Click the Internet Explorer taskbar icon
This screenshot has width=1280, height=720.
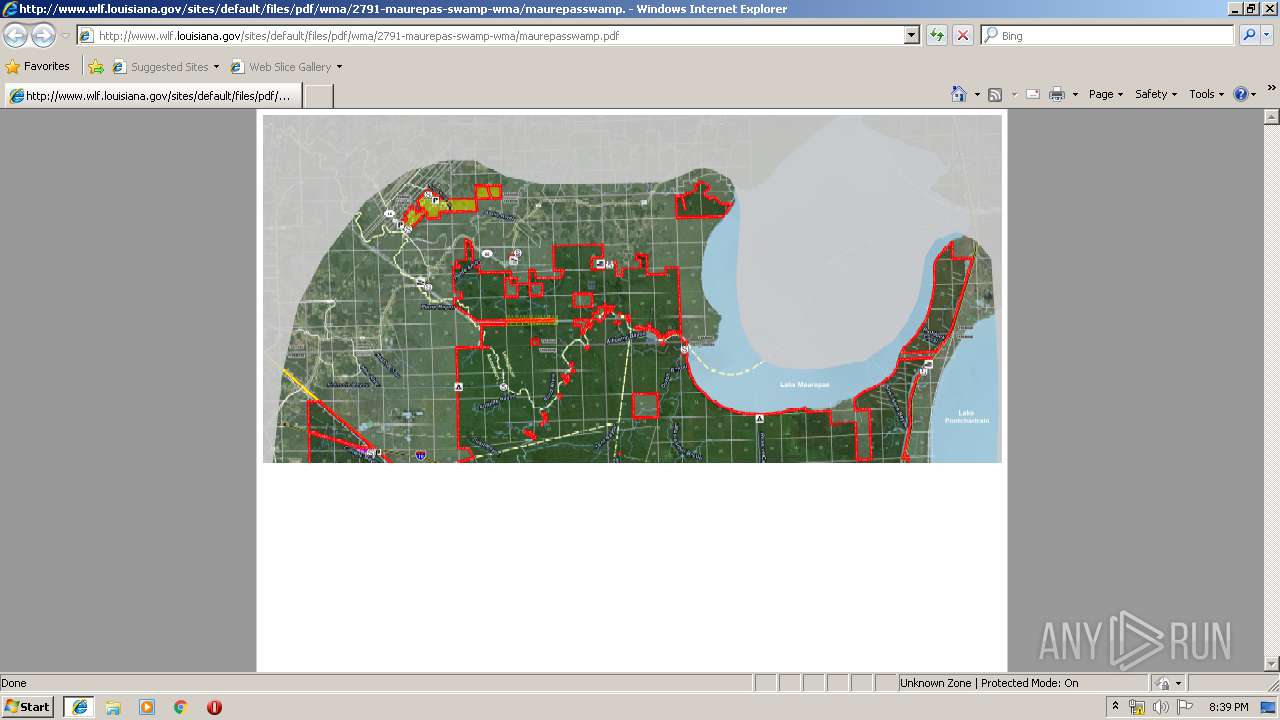79,707
